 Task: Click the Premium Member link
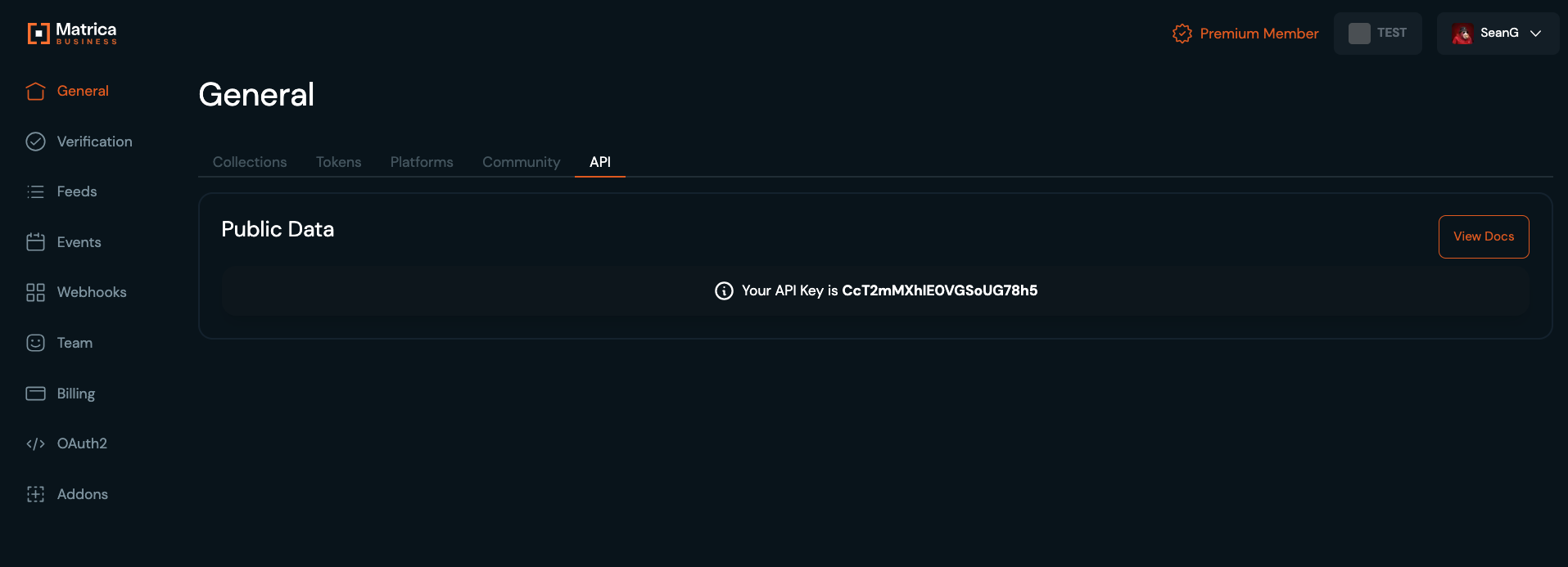(1245, 34)
